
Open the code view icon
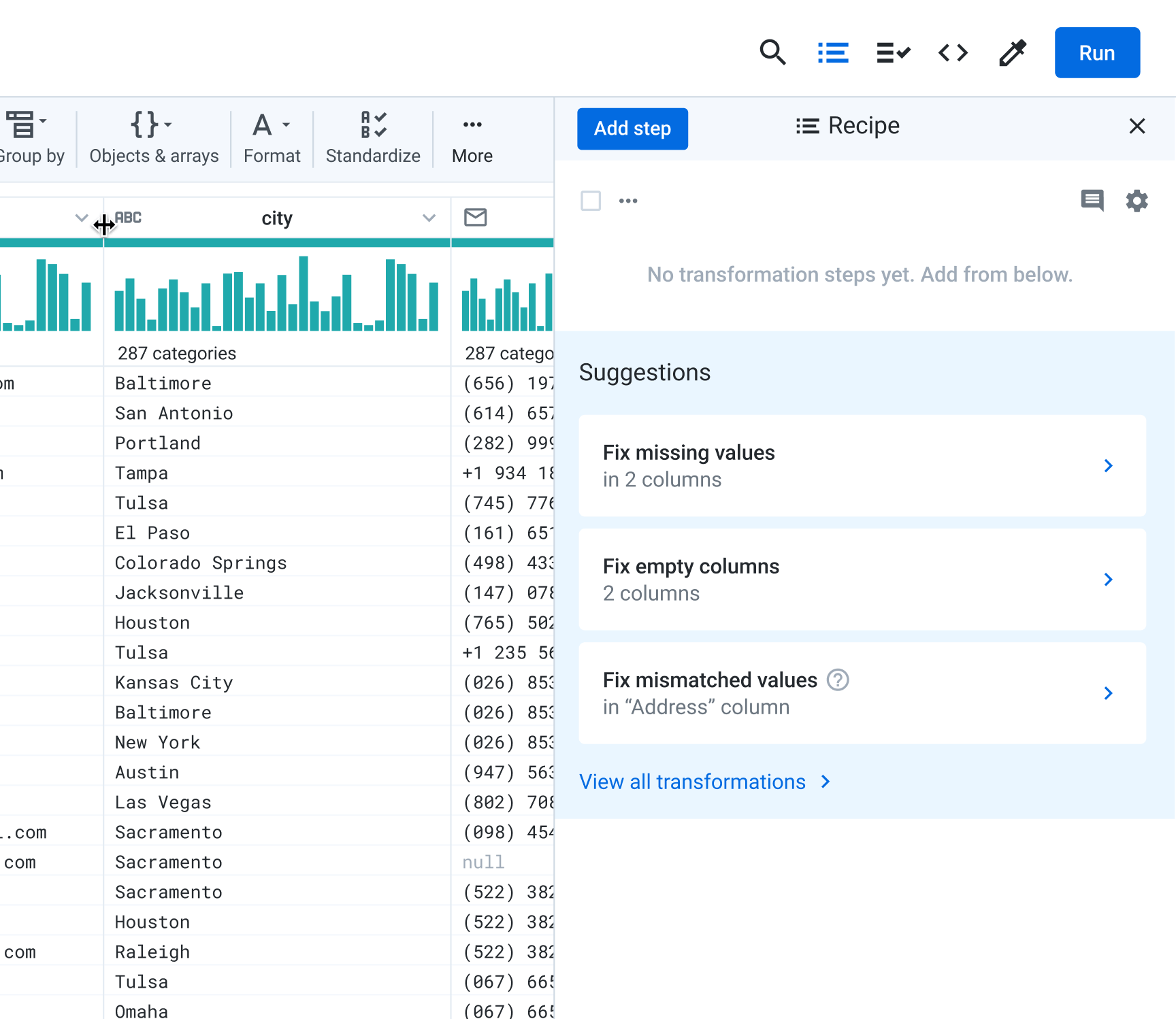953,52
